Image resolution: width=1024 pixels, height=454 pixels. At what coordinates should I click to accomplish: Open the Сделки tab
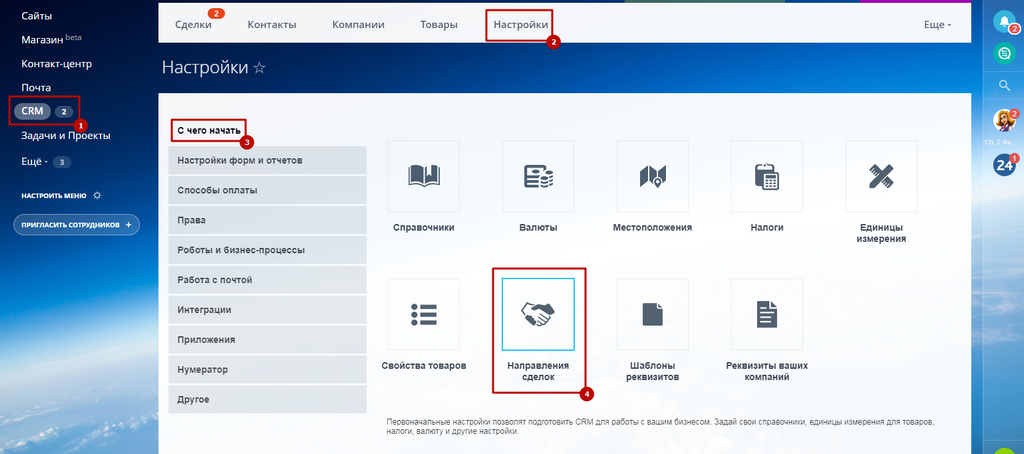pos(193,25)
